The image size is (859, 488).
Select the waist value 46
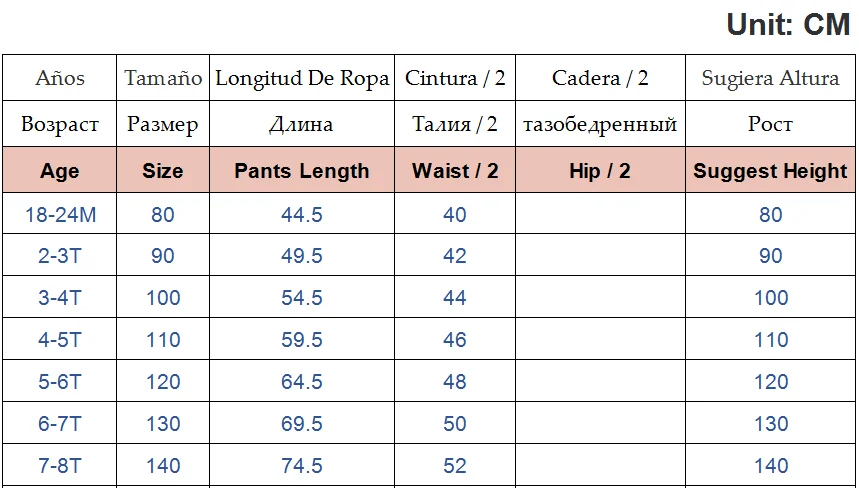(455, 340)
